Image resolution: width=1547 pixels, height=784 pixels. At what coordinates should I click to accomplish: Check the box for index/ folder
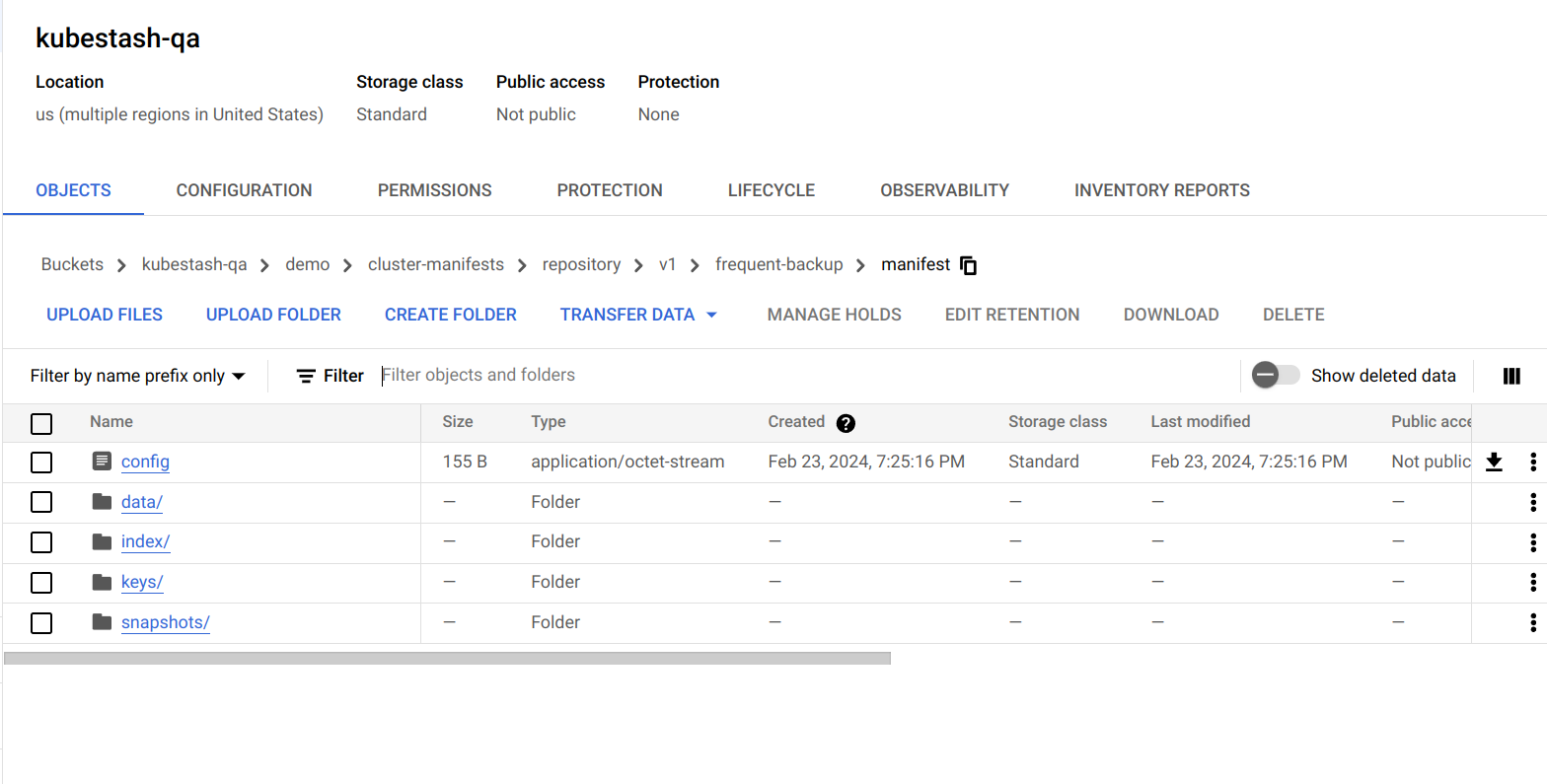(41, 542)
